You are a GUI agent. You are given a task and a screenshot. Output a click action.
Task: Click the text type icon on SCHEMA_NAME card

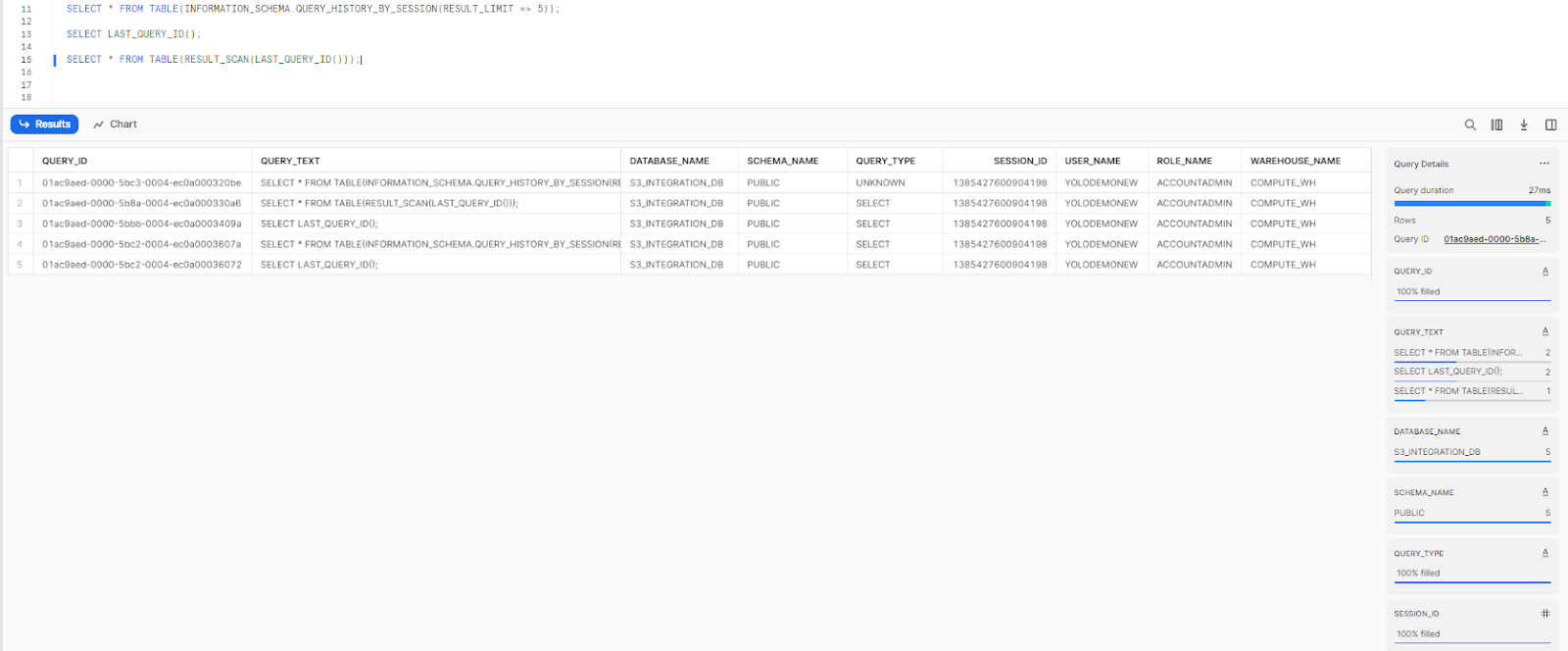(x=1545, y=492)
